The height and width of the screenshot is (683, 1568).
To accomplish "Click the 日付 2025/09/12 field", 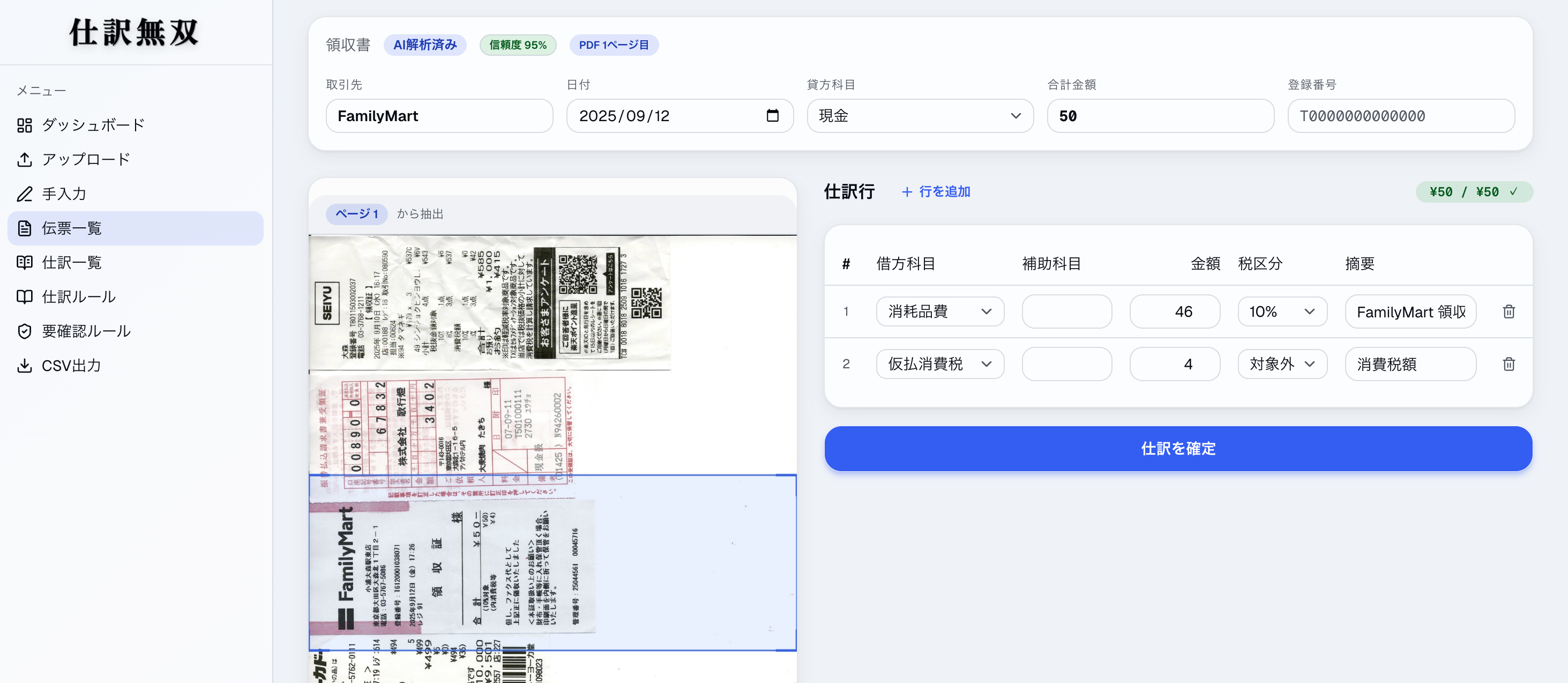I will pos(680,116).
